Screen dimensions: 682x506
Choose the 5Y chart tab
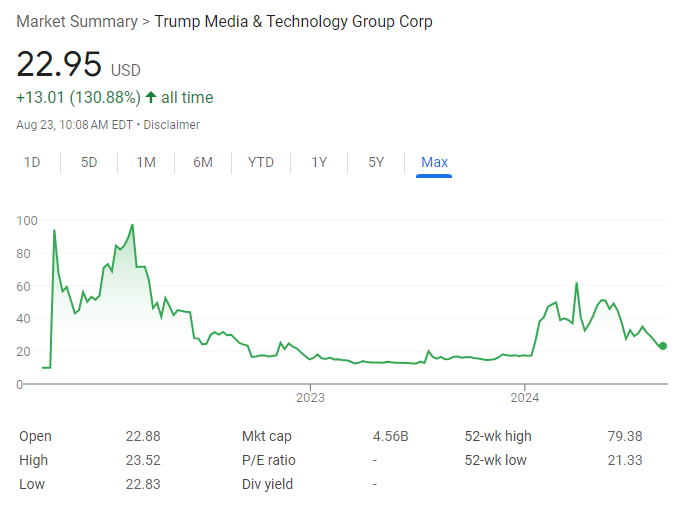point(376,162)
